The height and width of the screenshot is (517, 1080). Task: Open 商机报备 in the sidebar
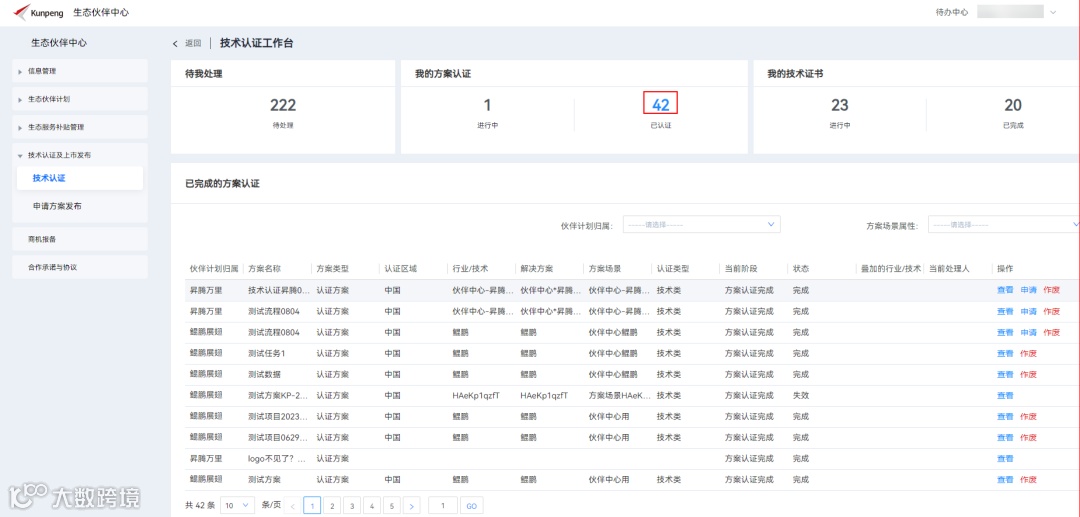click(x=80, y=239)
